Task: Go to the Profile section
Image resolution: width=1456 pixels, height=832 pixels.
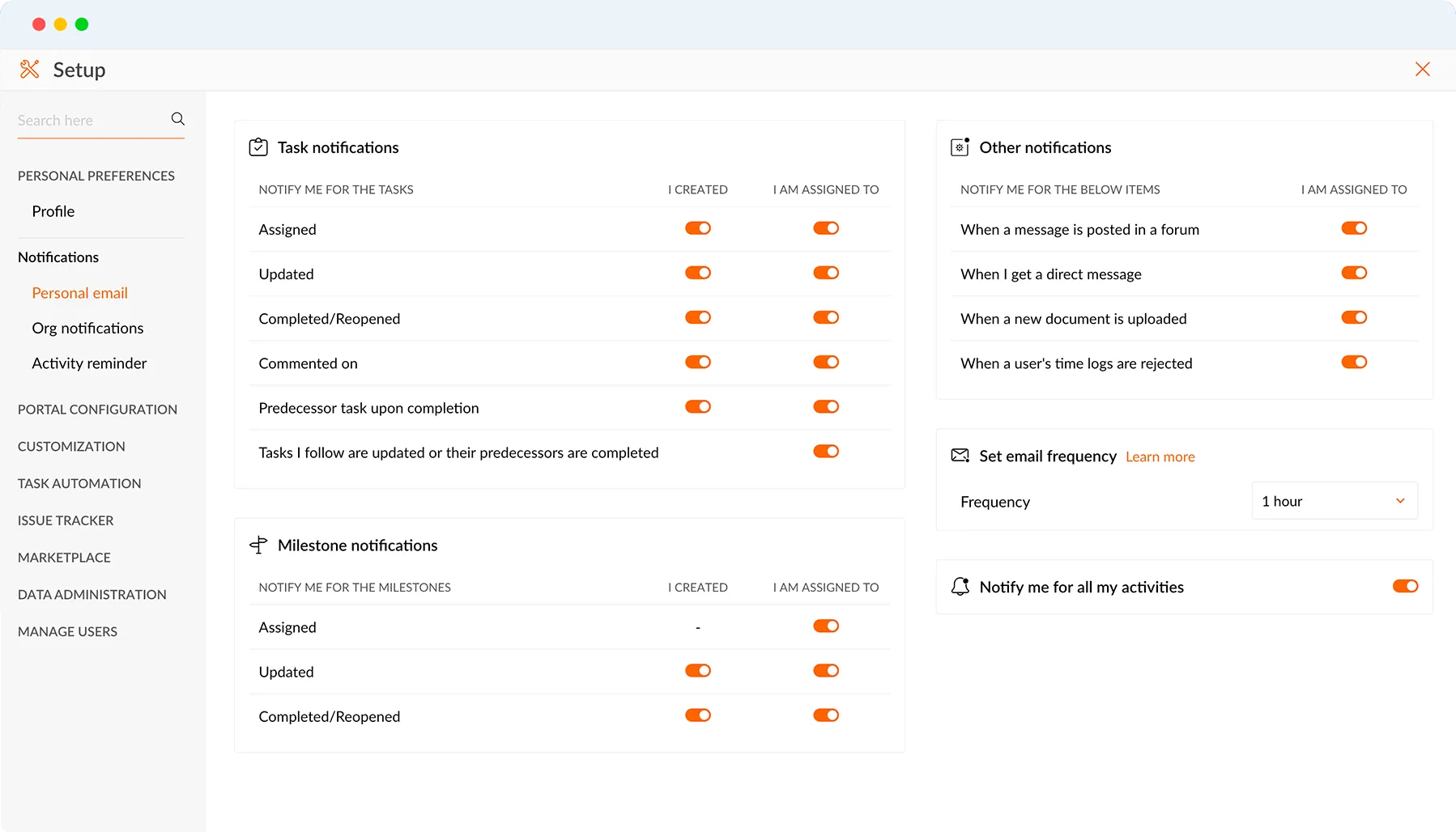Action: tap(53, 211)
